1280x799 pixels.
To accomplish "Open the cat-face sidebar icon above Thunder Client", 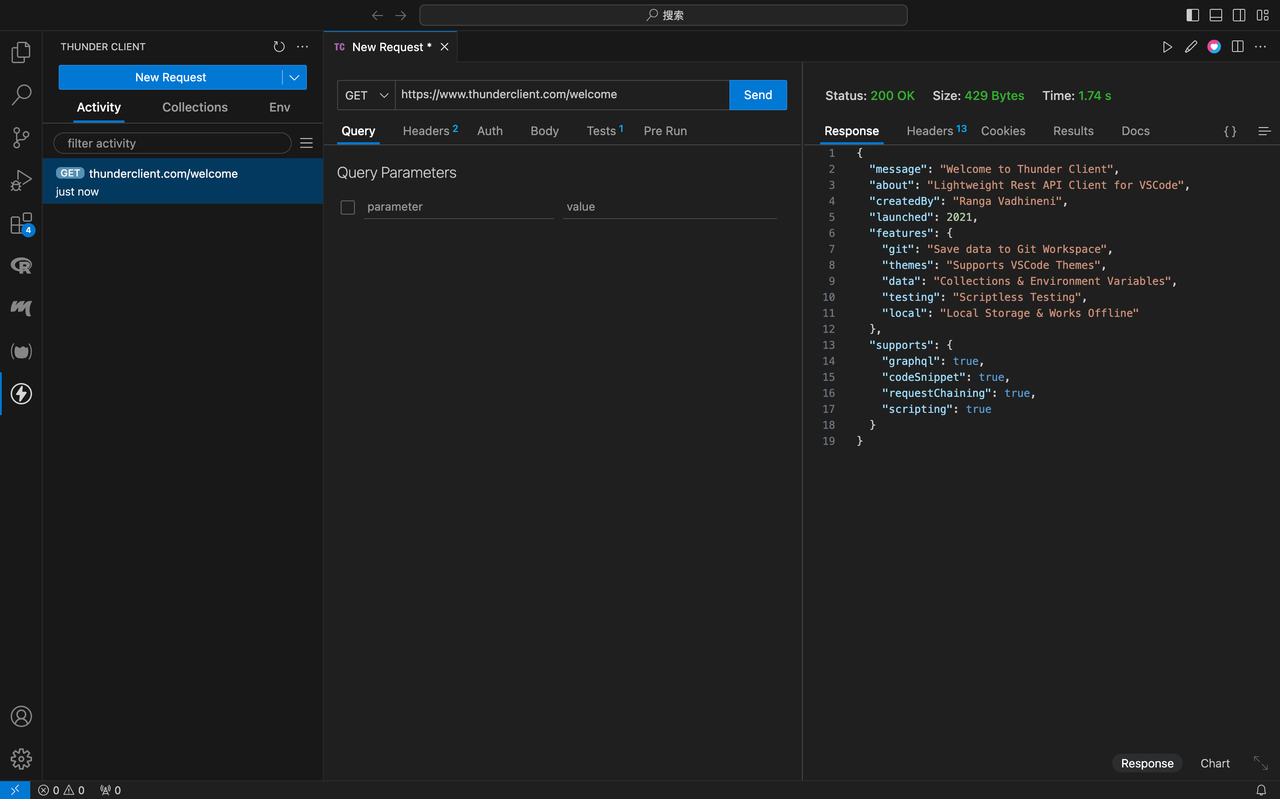I will click(21, 351).
